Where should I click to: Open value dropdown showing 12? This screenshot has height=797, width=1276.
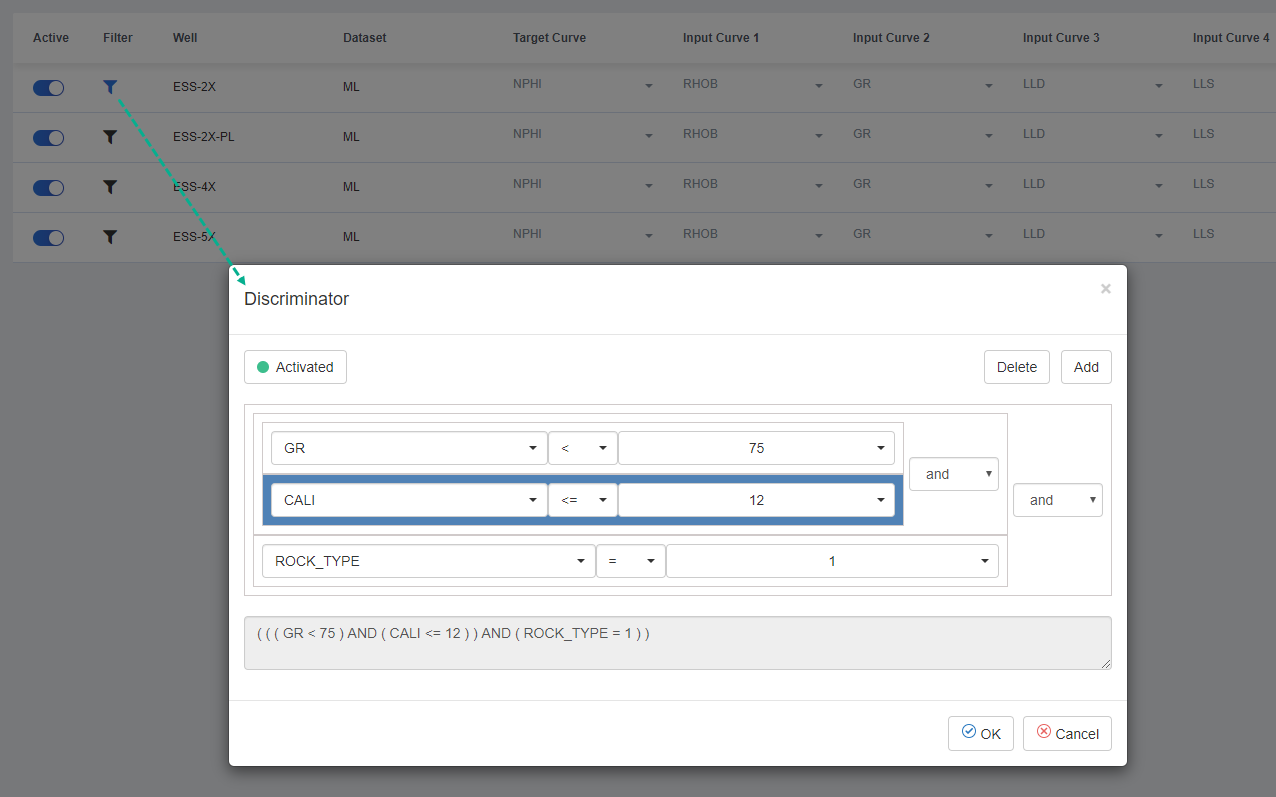click(756, 500)
